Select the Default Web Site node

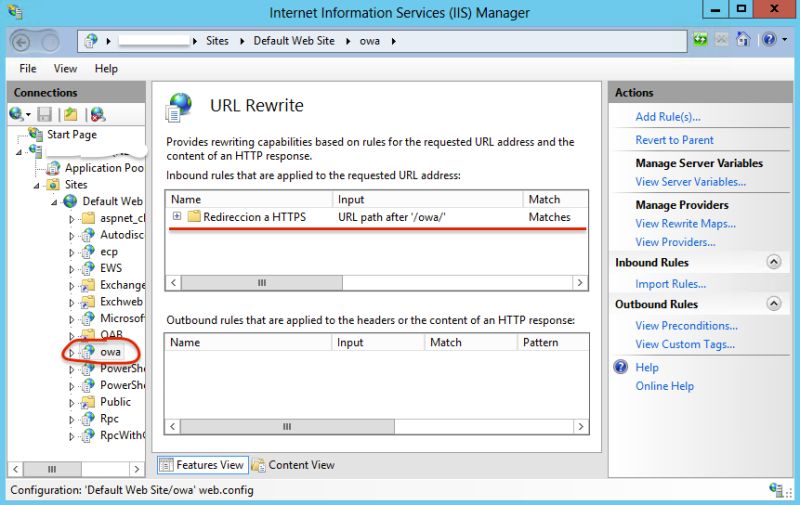pyautogui.click(x=112, y=201)
